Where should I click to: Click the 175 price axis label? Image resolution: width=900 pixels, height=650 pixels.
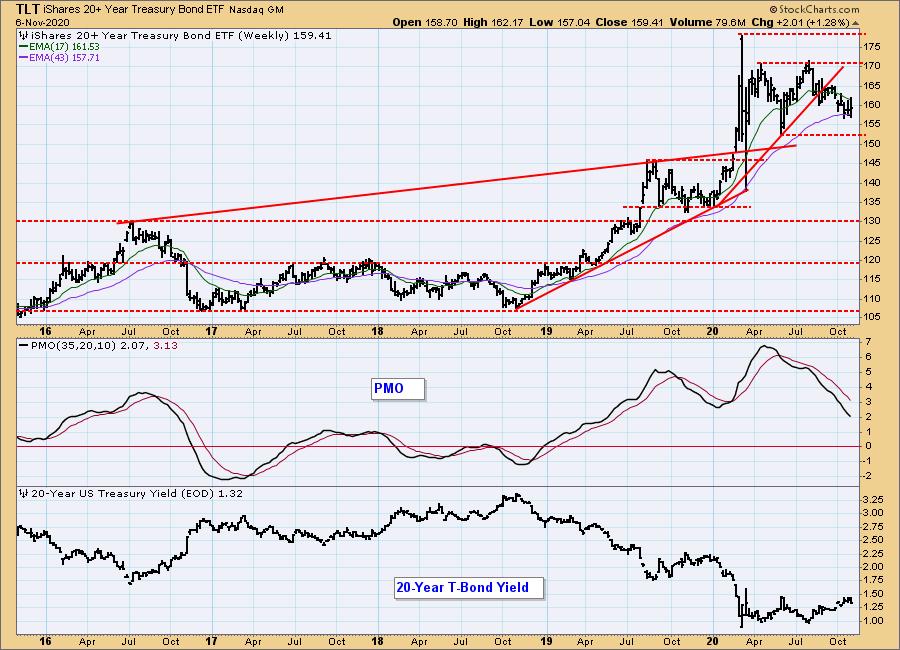pos(872,47)
